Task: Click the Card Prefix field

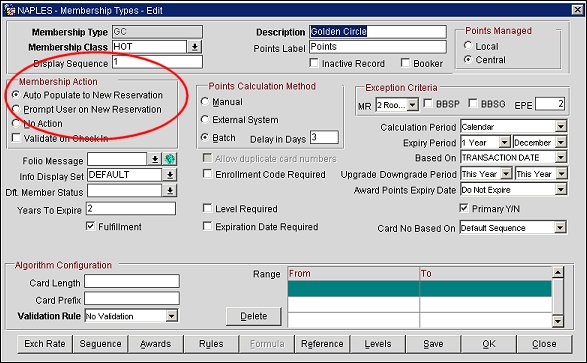Action: pyautogui.click(x=132, y=298)
